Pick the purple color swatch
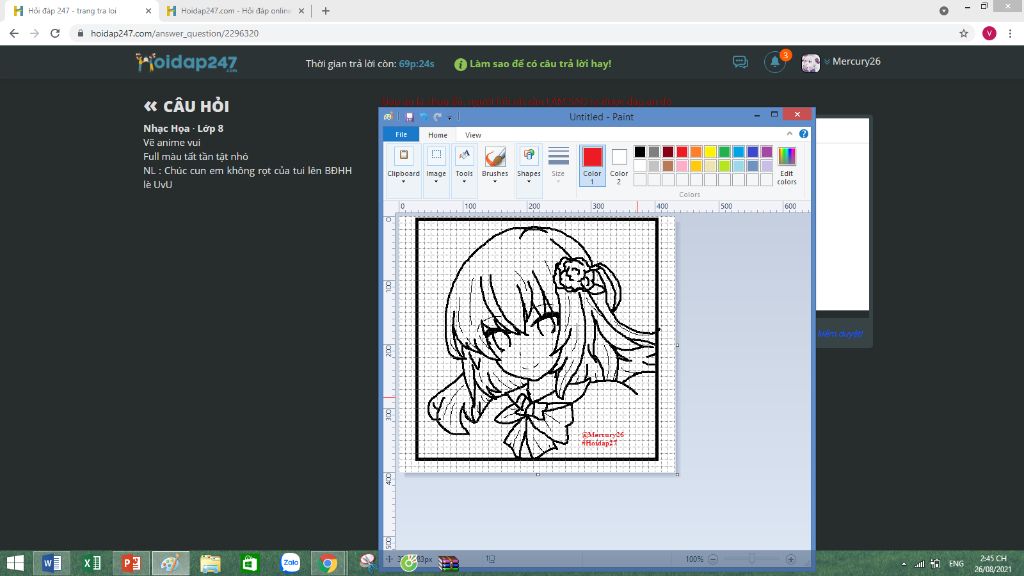Screen dimensions: 1024x576 click(767, 152)
